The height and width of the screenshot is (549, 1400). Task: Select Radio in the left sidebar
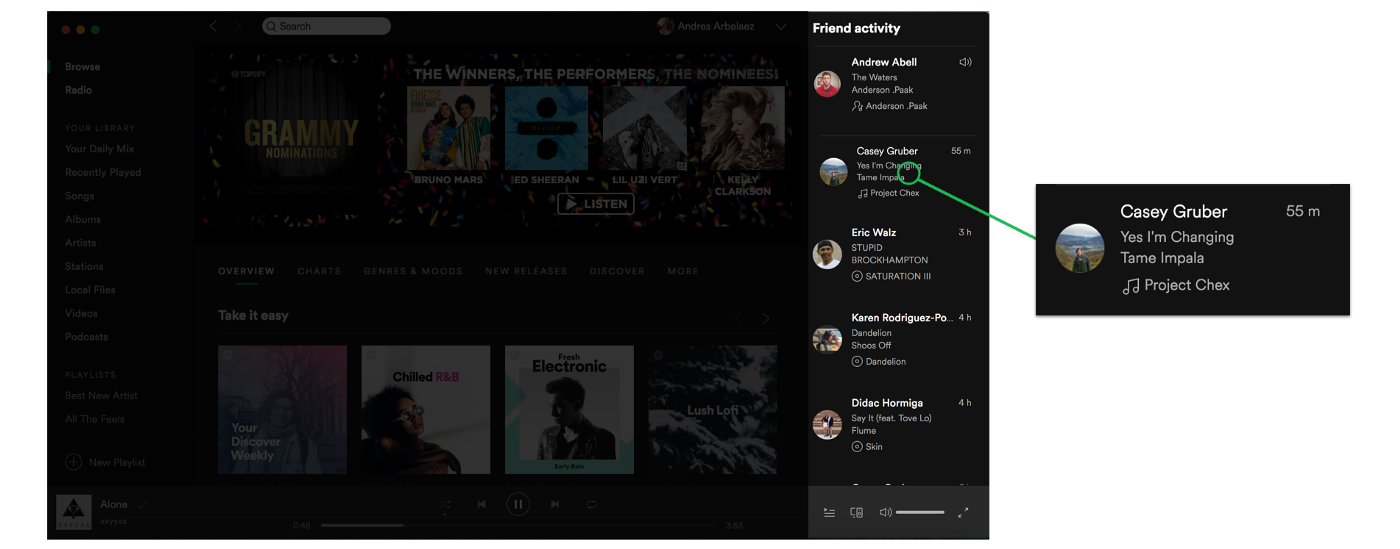(78, 90)
